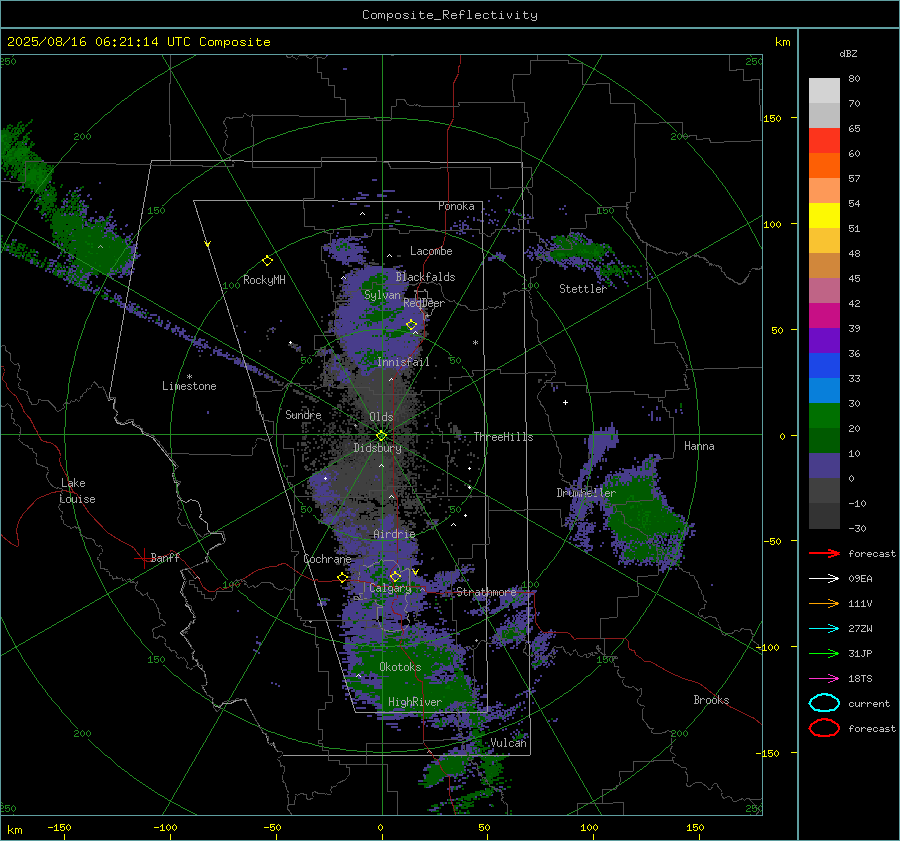The image size is (900, 841).
Task: Pick the violet 36–39 dBZ legend swatch
Action: tap(824, 340)
